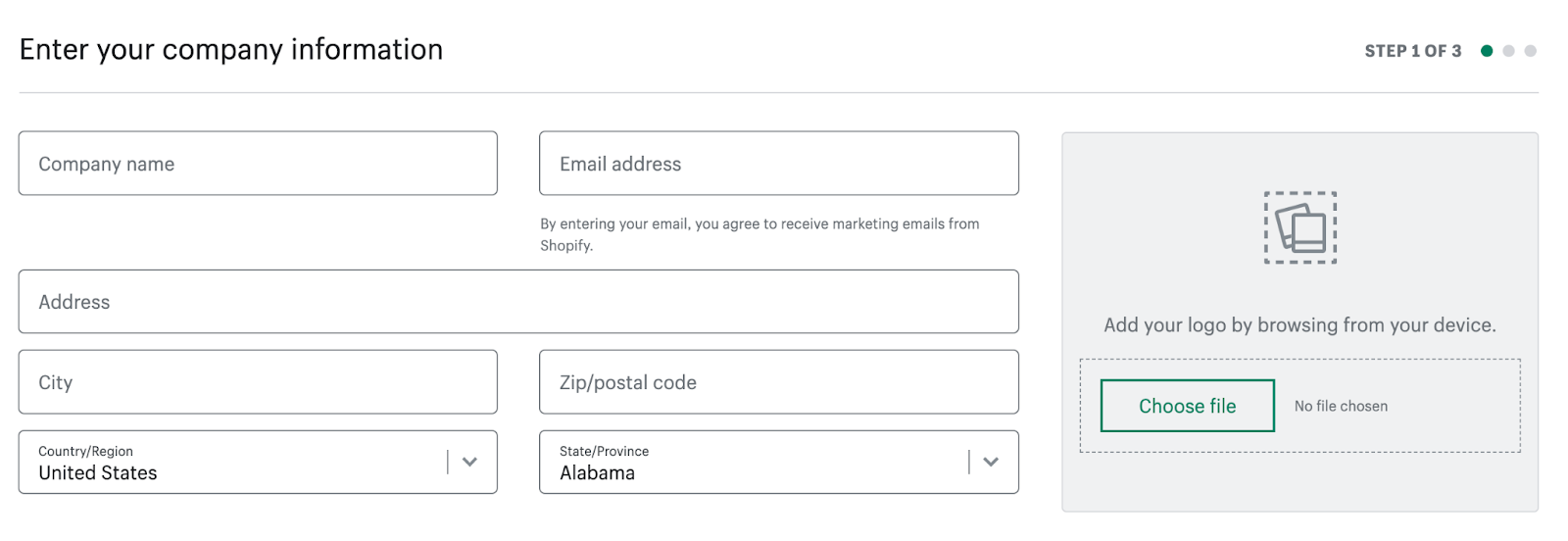Select the Address input field
The width and height of the screenshot is (1568, 541).
tap(518, 302)
